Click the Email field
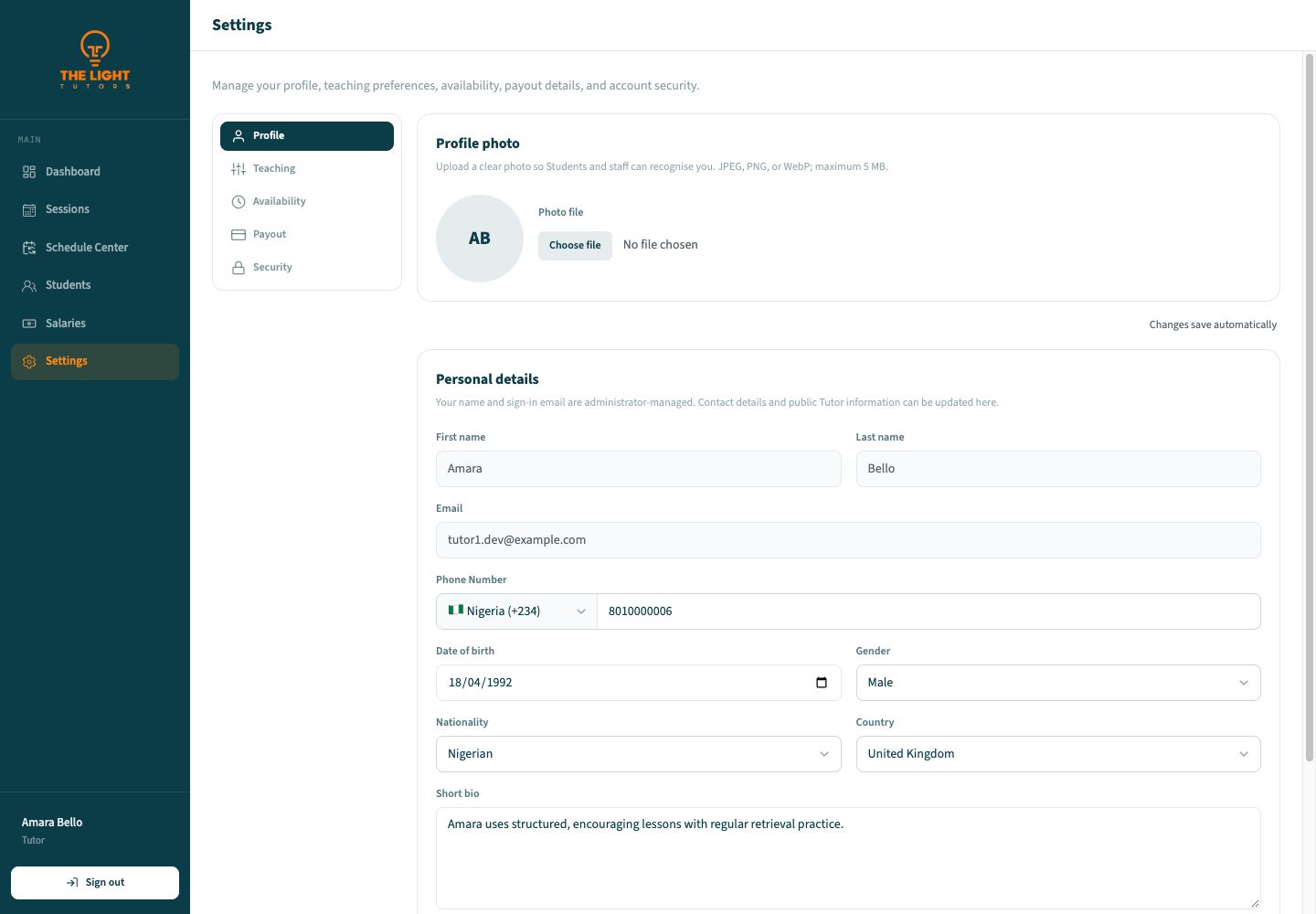Image resolution: width=1316 pixels, height=914 pixels. point(848,540)
